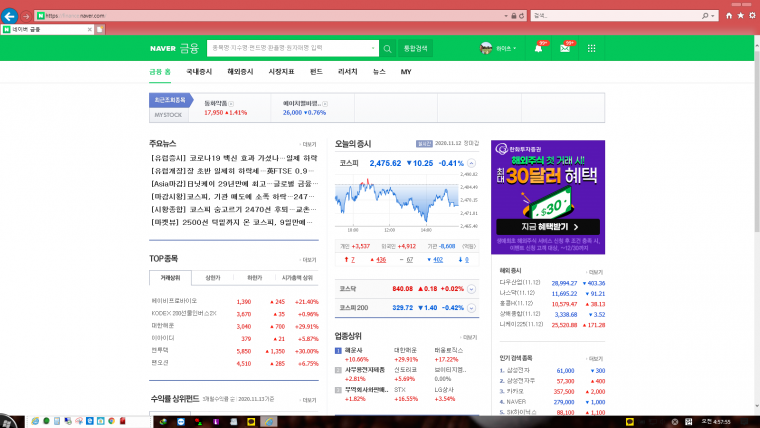Open the 다우산업 overseas index link

pyautogui.click(x=520, y=282)
